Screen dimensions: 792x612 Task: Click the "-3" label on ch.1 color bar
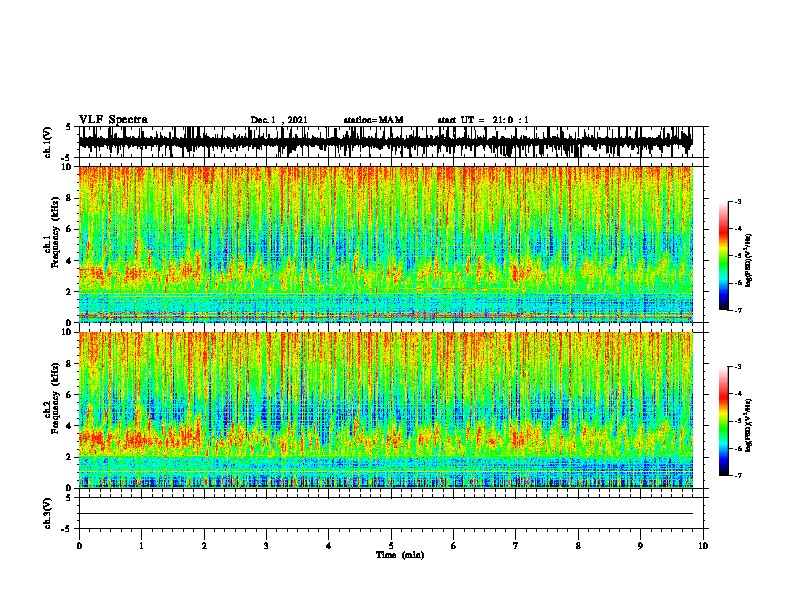click(x=738, y=202)
